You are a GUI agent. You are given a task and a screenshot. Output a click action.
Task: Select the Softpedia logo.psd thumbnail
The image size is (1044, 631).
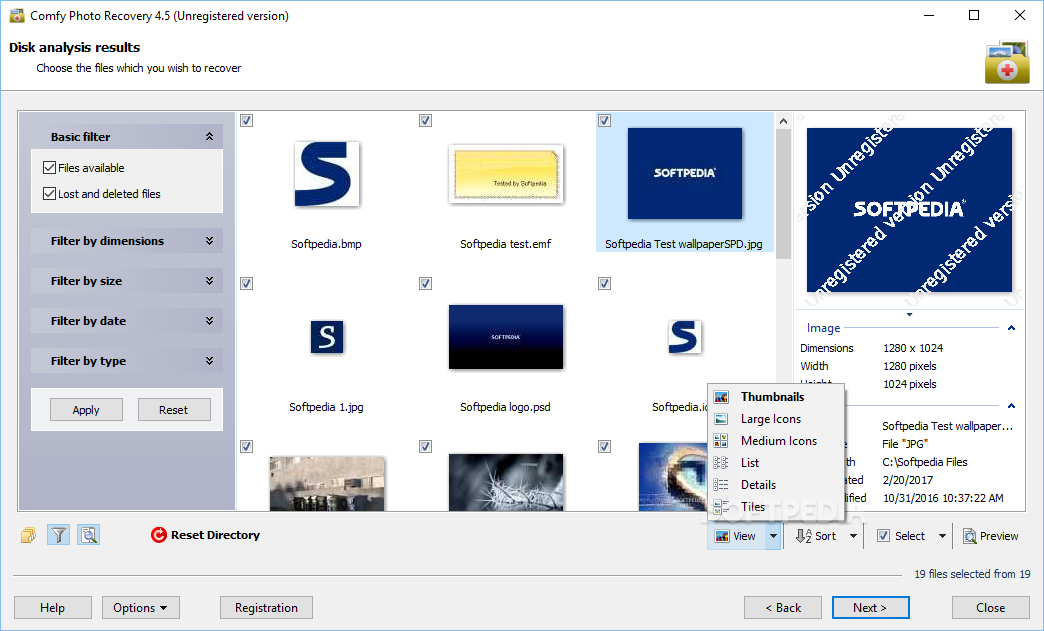(x=505, y=337)
